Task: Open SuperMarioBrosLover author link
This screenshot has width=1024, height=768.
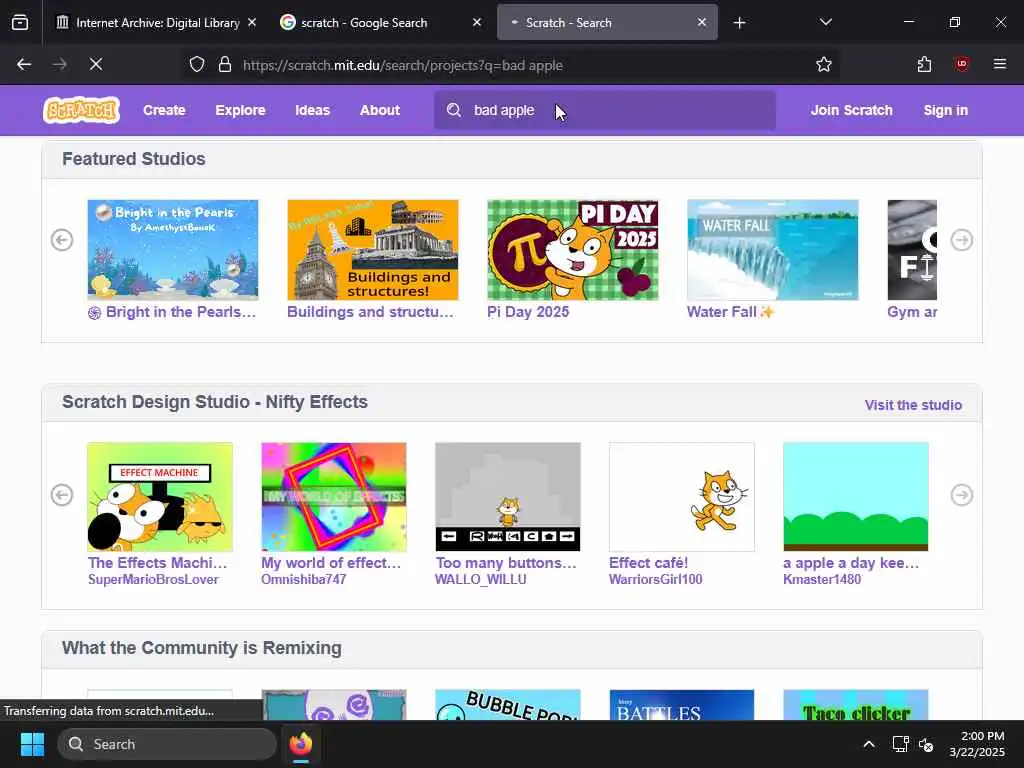Action: [x=153, y=579]
